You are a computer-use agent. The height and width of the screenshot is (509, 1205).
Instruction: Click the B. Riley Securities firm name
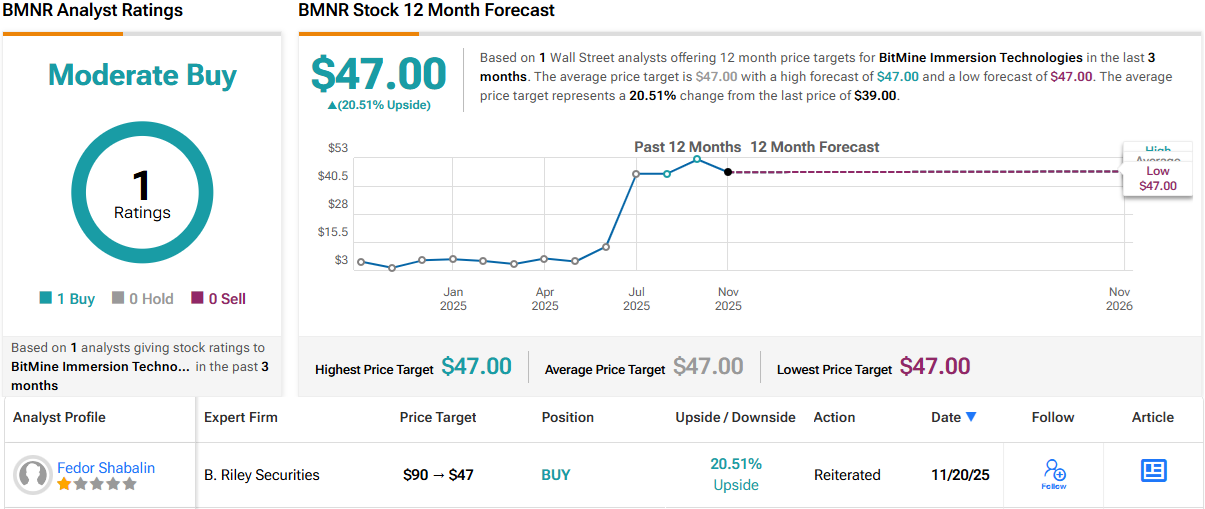tap(262, 475)
